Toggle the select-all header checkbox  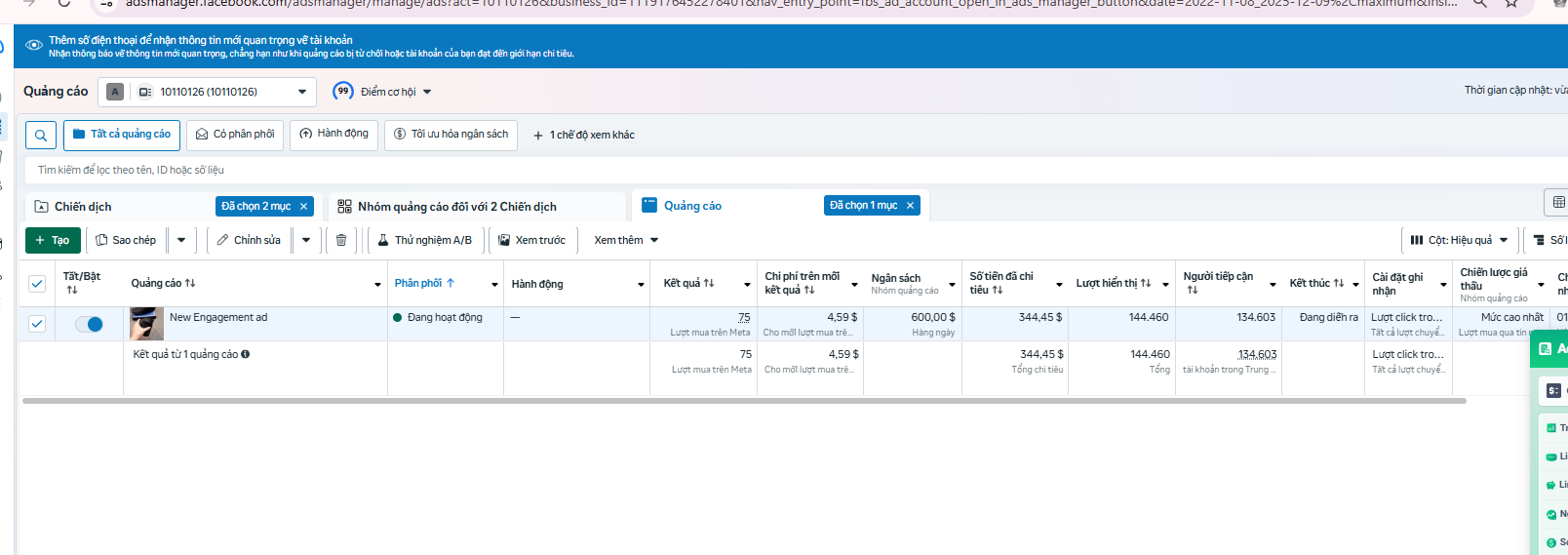point(37,284)
